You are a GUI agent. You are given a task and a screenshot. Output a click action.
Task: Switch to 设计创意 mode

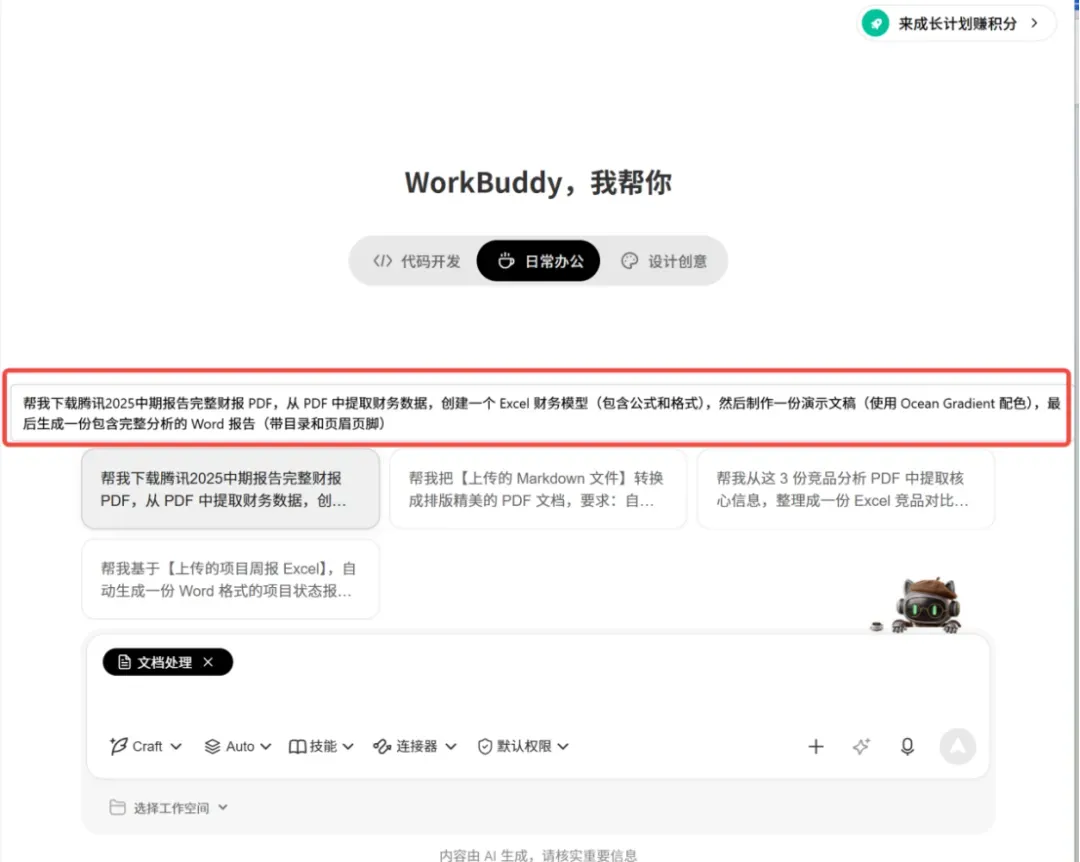coord(664,261)
